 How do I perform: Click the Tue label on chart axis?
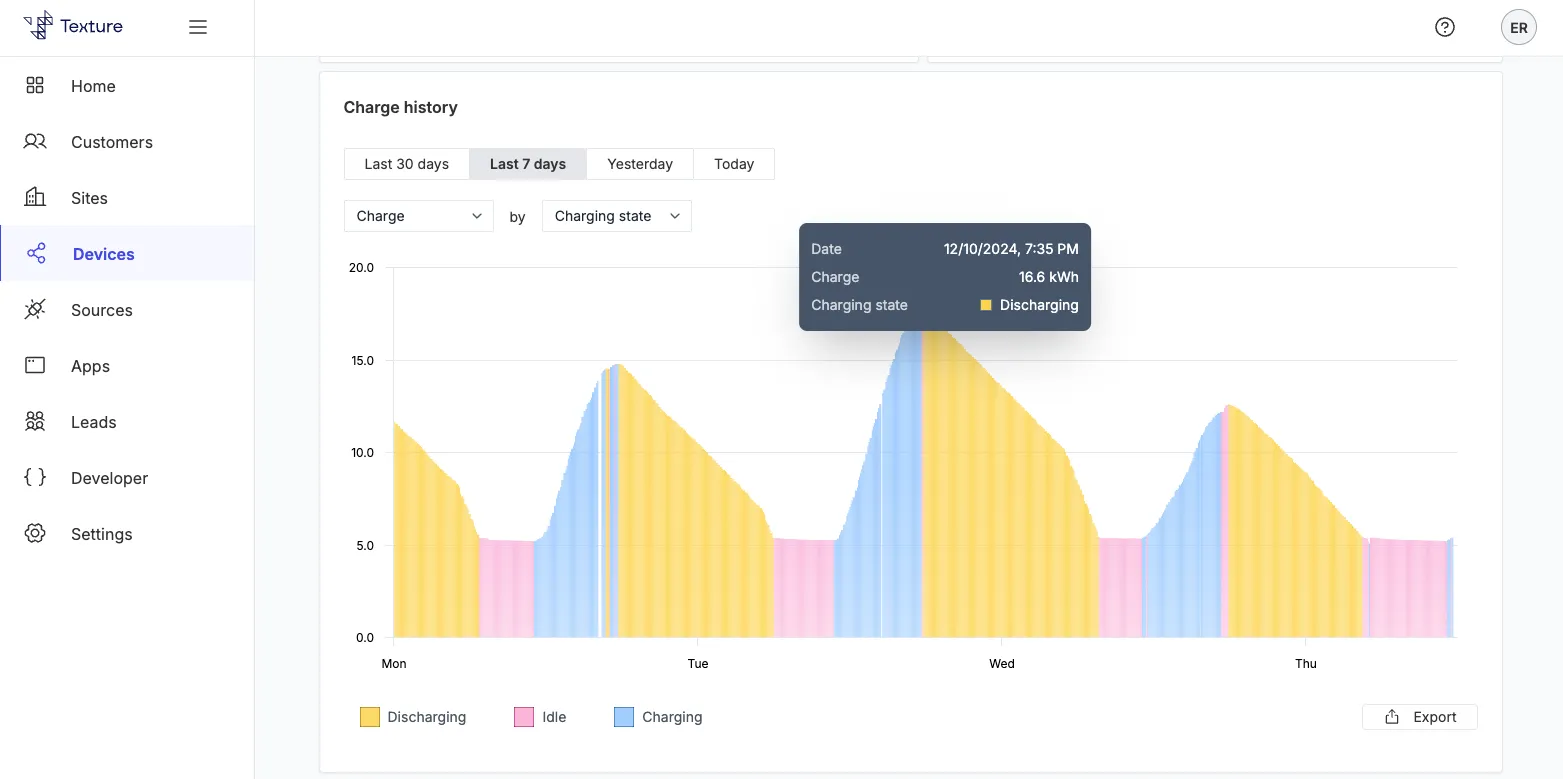[x=698, y=664]
